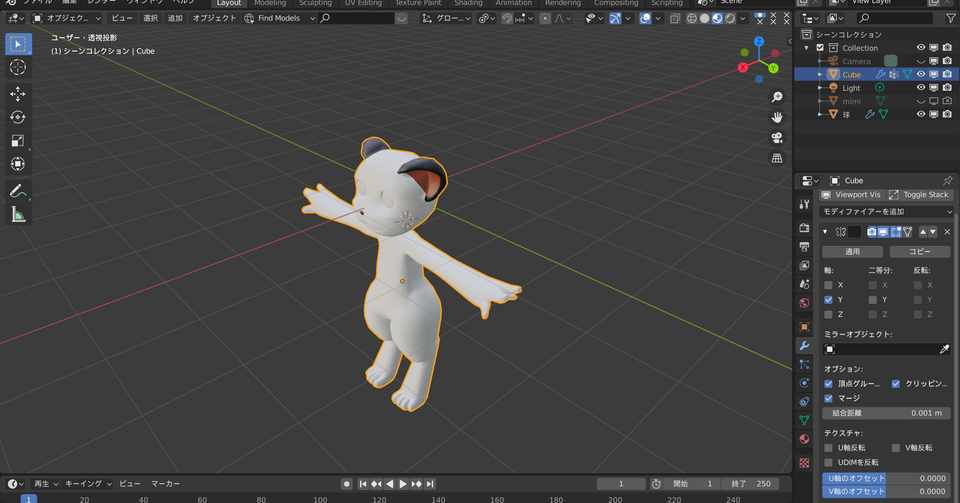Select the Transform tool
960x503 pixels.
coord(18,164)
